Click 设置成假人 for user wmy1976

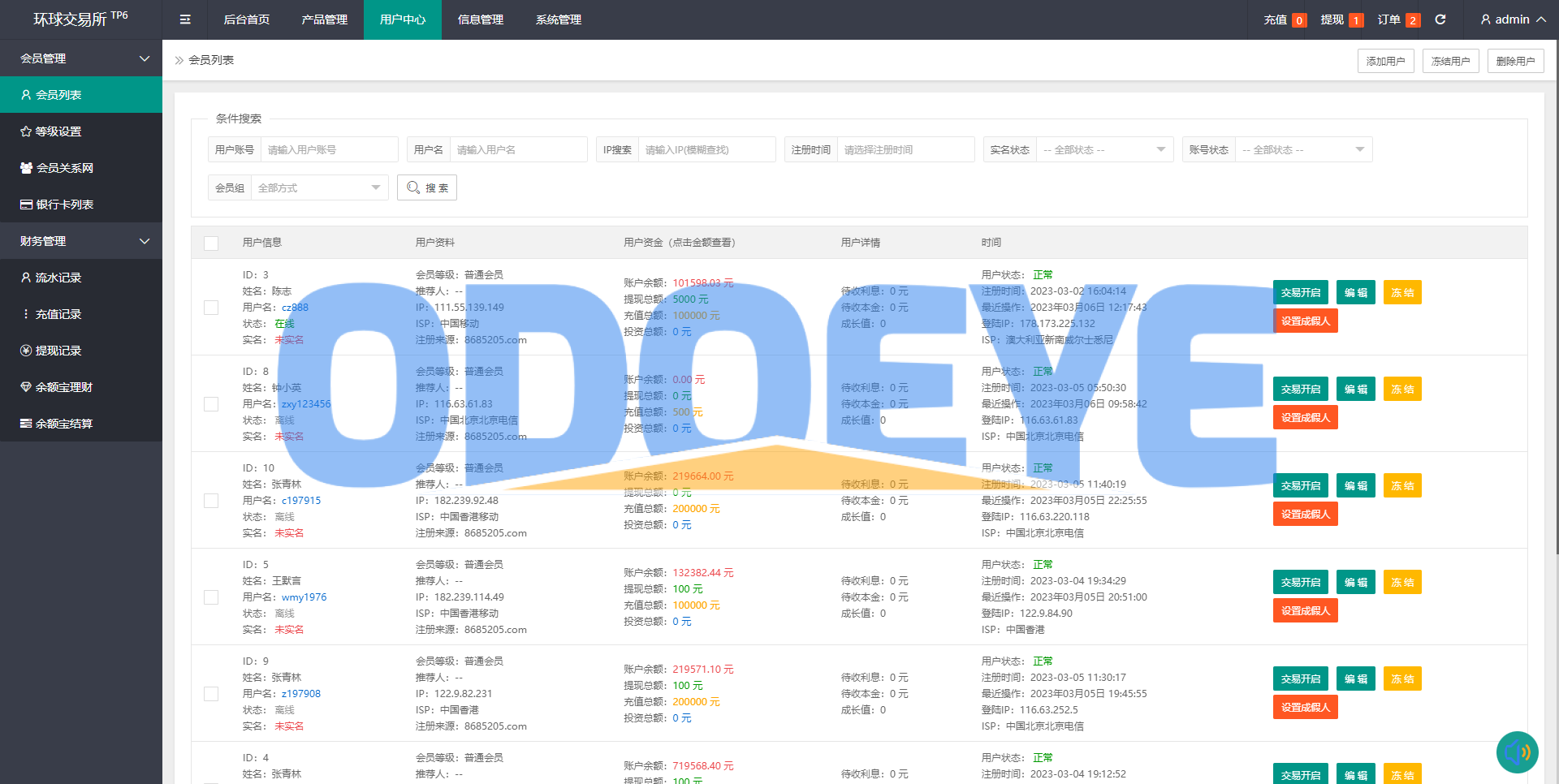(1306, 610)
